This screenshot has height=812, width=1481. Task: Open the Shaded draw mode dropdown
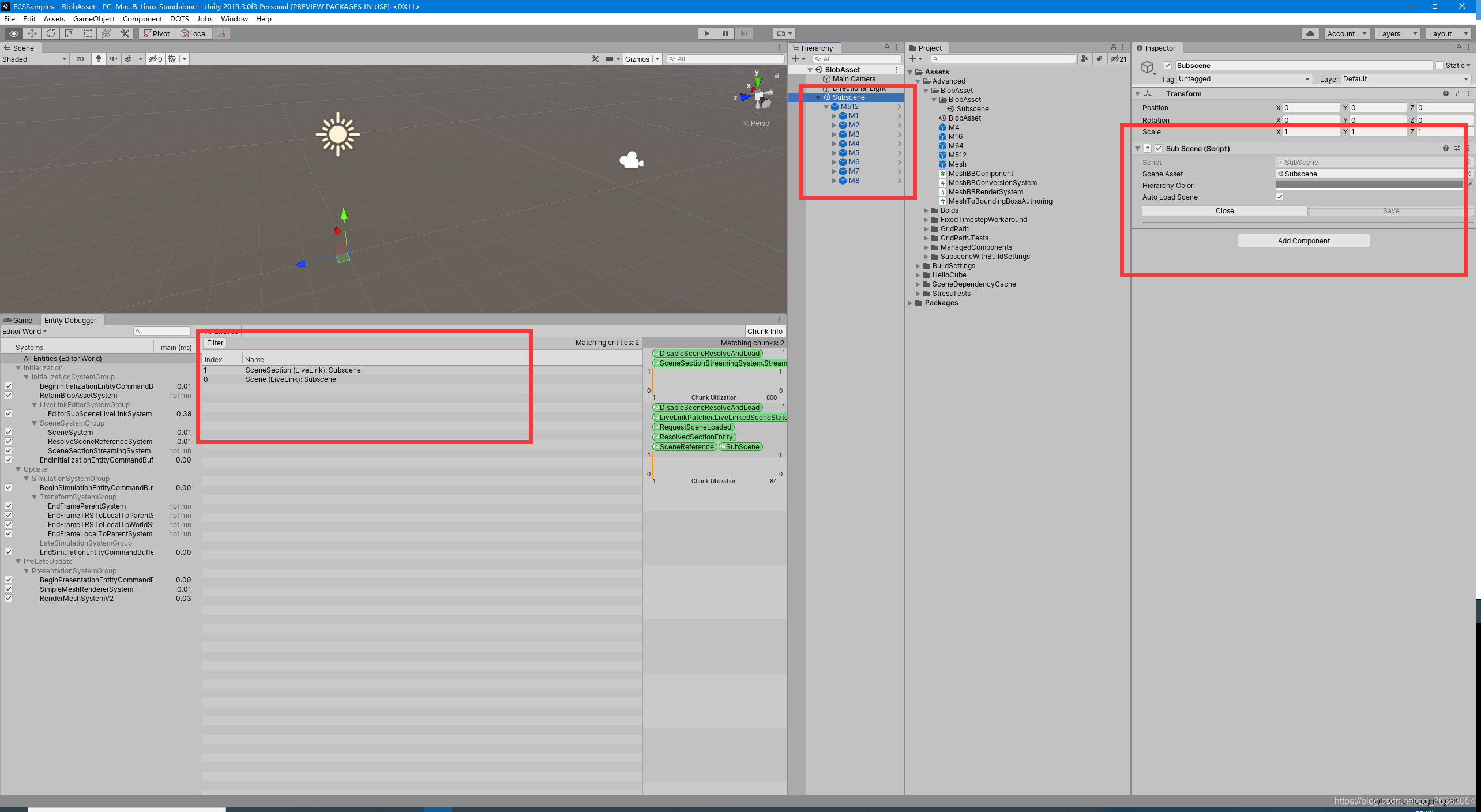pos(35,59)
